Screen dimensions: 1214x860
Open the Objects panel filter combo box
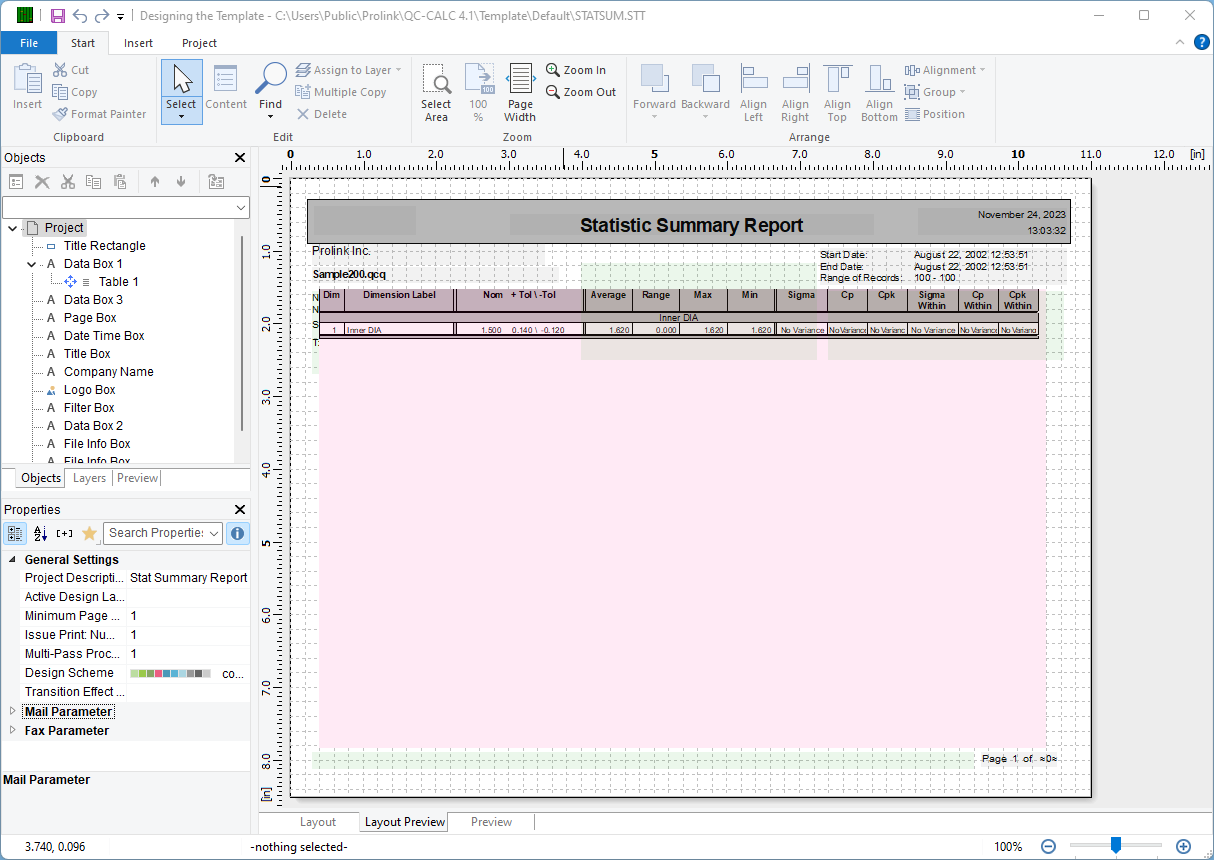(x=126, y=207)
